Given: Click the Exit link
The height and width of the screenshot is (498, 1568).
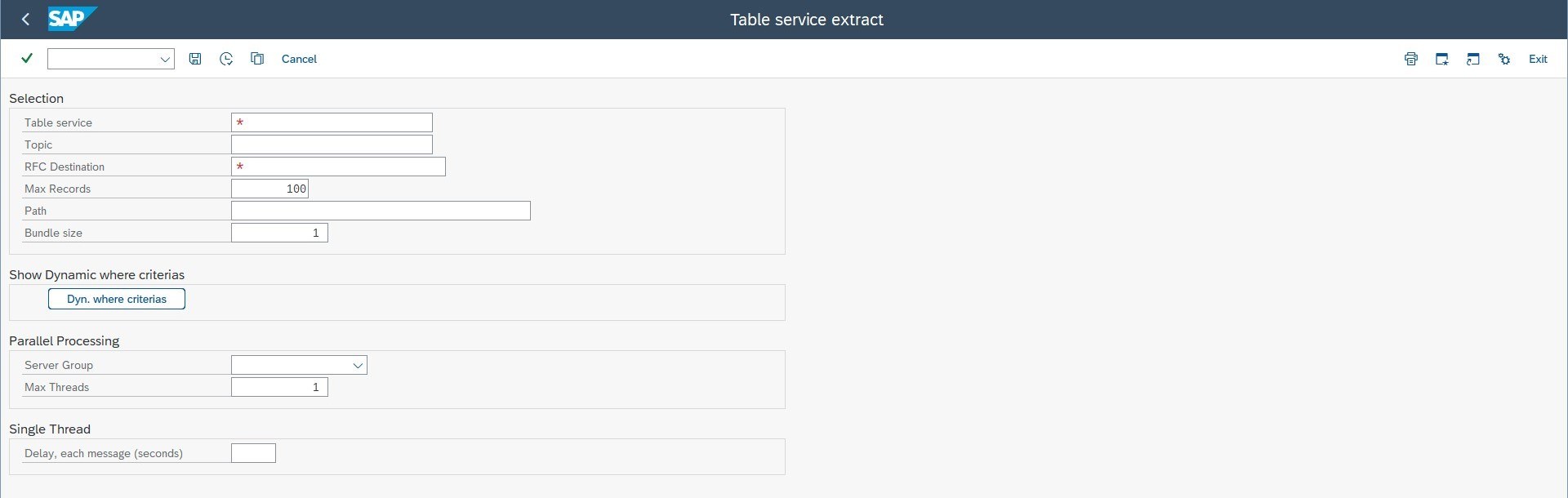Looking at the screenshot, I should click(x=1539, y=58).
